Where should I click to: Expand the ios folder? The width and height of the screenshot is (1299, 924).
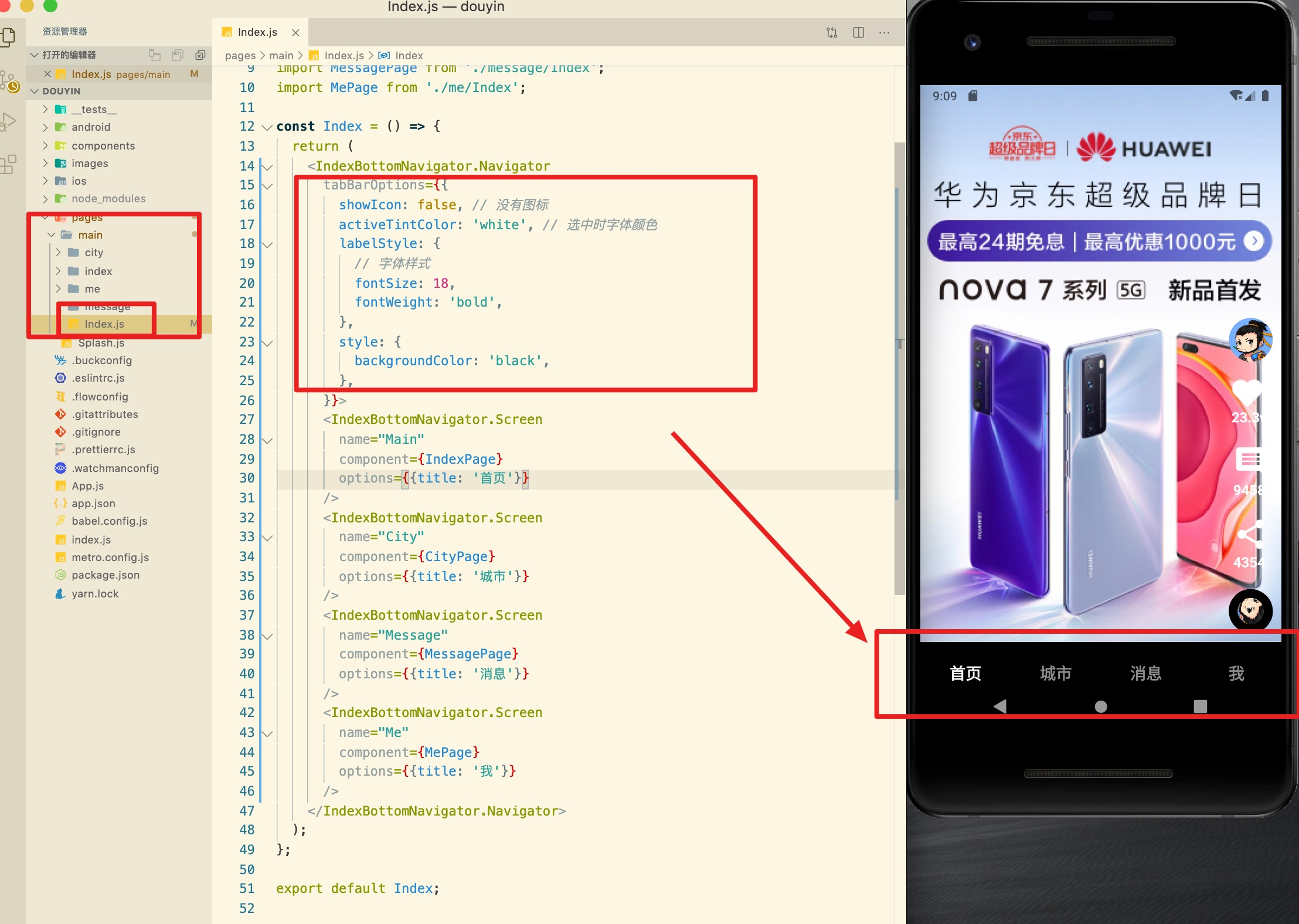click(x=45, y=181)
